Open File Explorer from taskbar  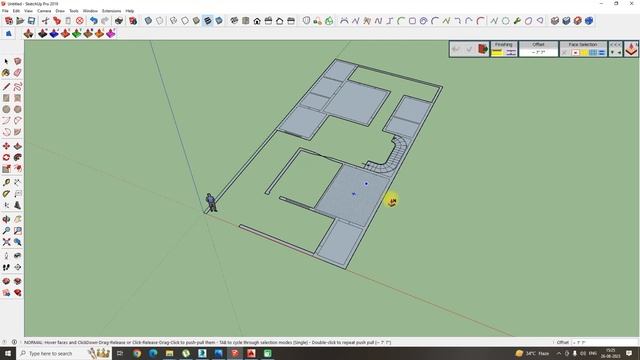point(169,353)
